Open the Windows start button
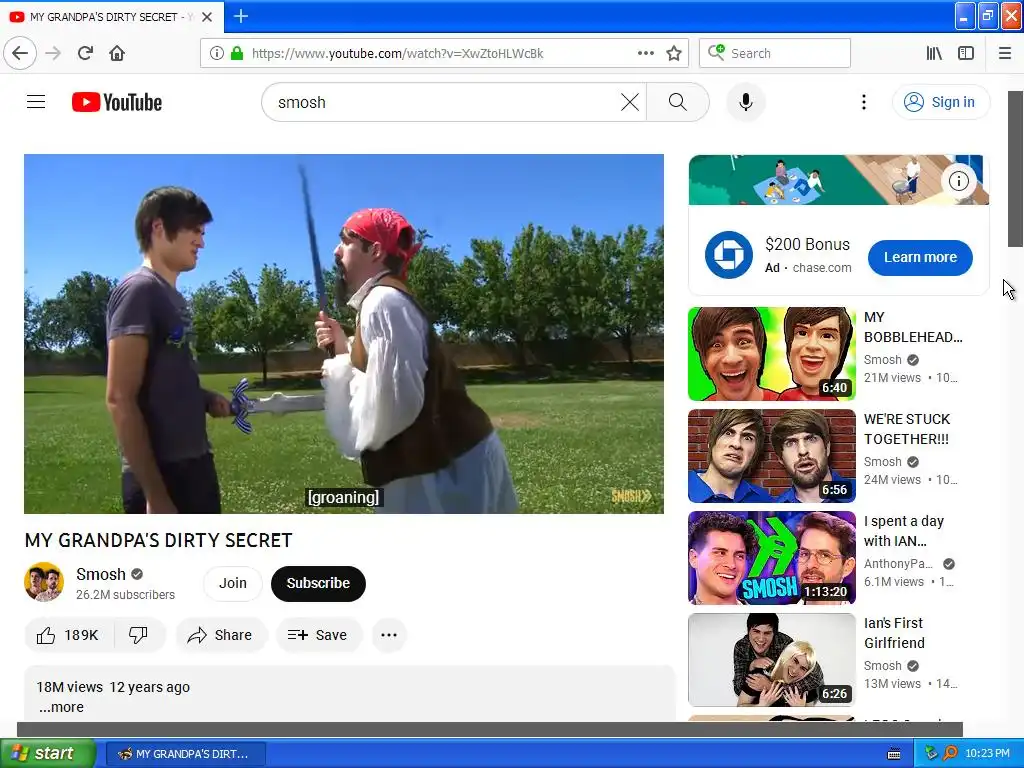 click(48, 753)
